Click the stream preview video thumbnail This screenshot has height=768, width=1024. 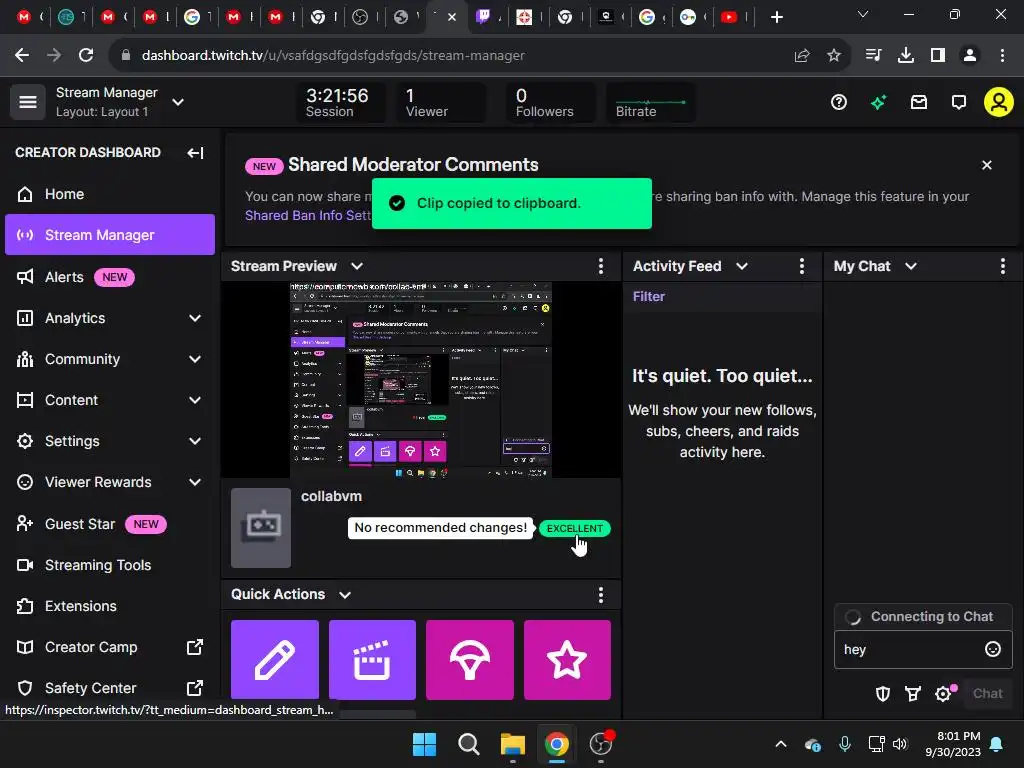pos(421,379)
